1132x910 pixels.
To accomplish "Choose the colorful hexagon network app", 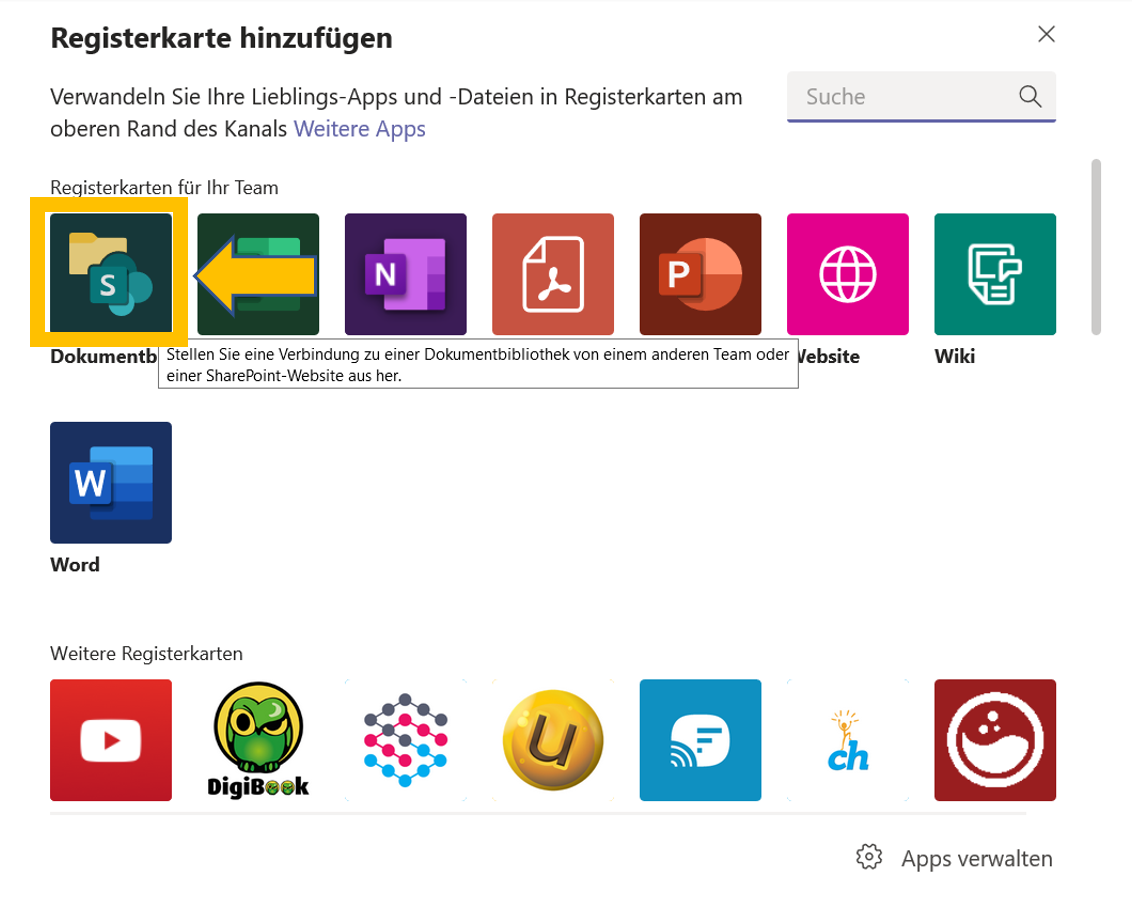I will tap(406, 740).
